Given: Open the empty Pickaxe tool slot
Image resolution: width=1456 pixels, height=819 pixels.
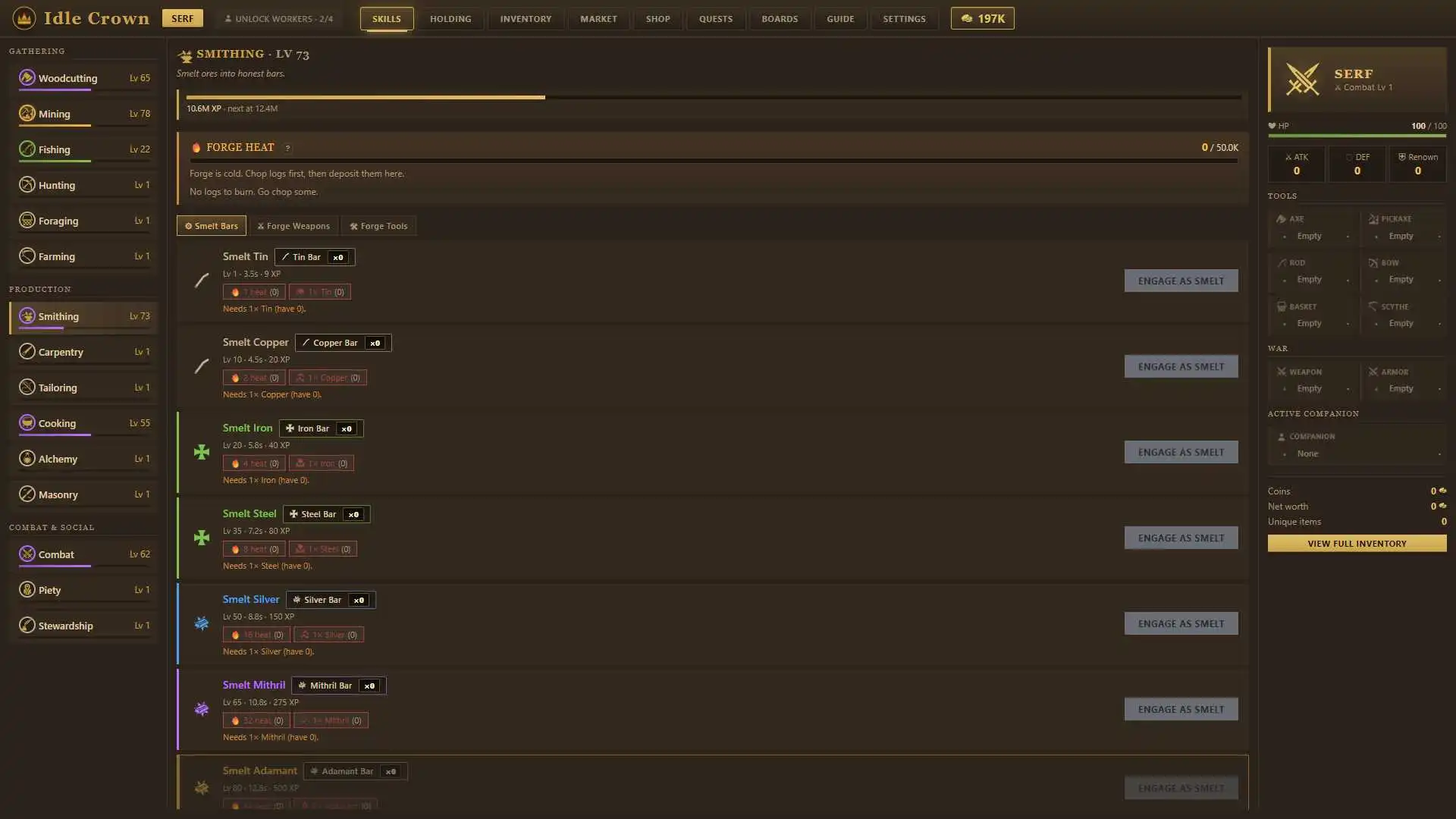Looking at the screenshot, I should point(1403,227).
